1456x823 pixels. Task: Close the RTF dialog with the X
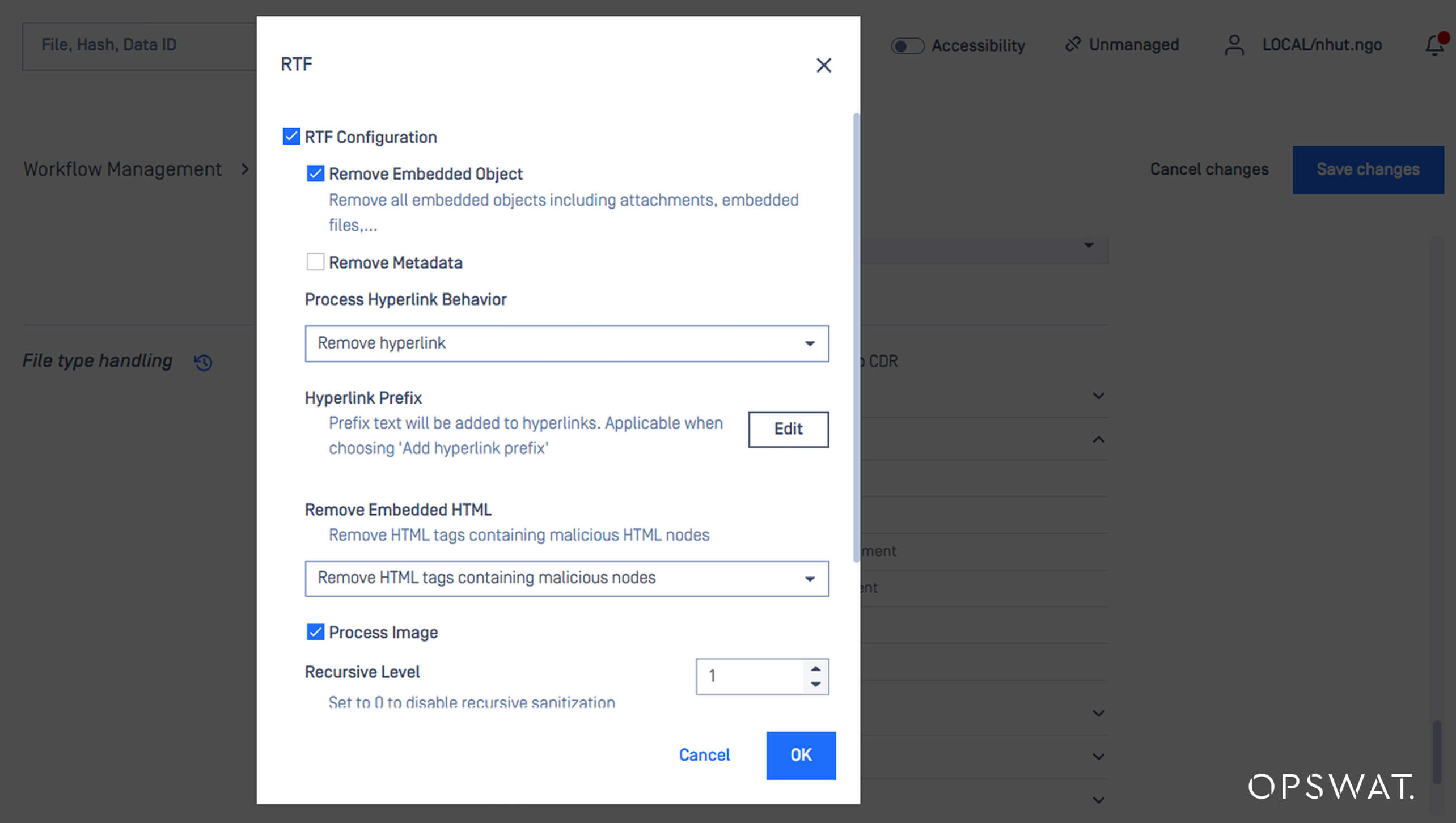click(824, 65)
